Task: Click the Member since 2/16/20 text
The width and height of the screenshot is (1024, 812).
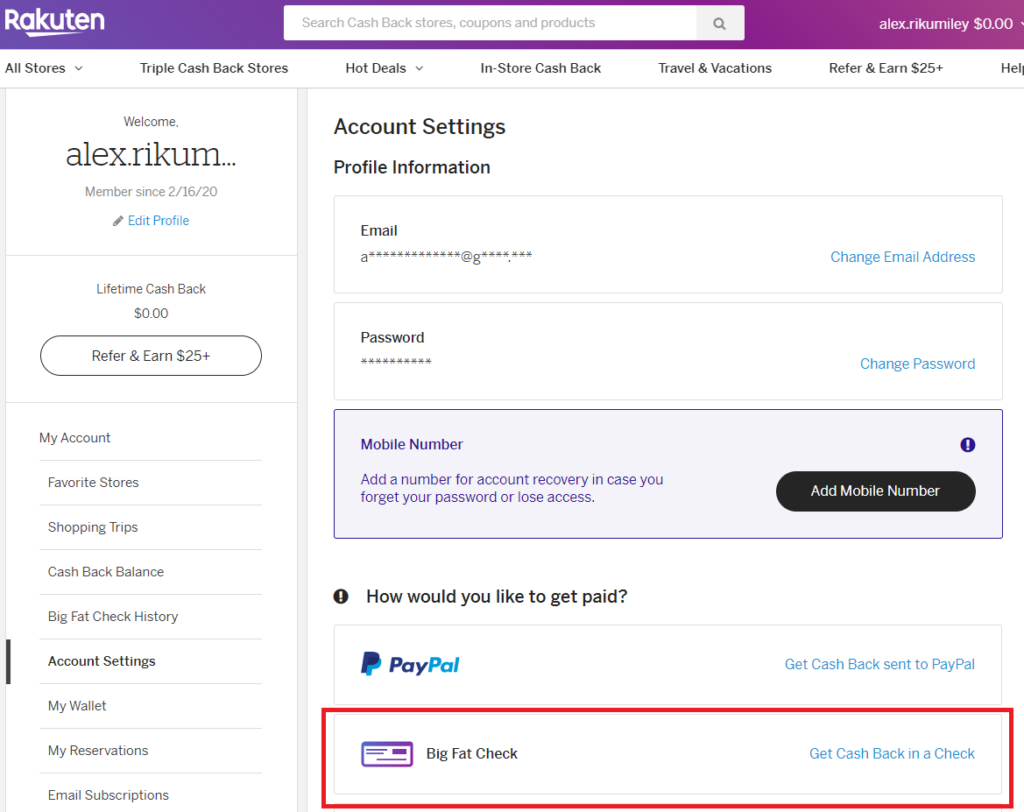Action: coord(151,191)
